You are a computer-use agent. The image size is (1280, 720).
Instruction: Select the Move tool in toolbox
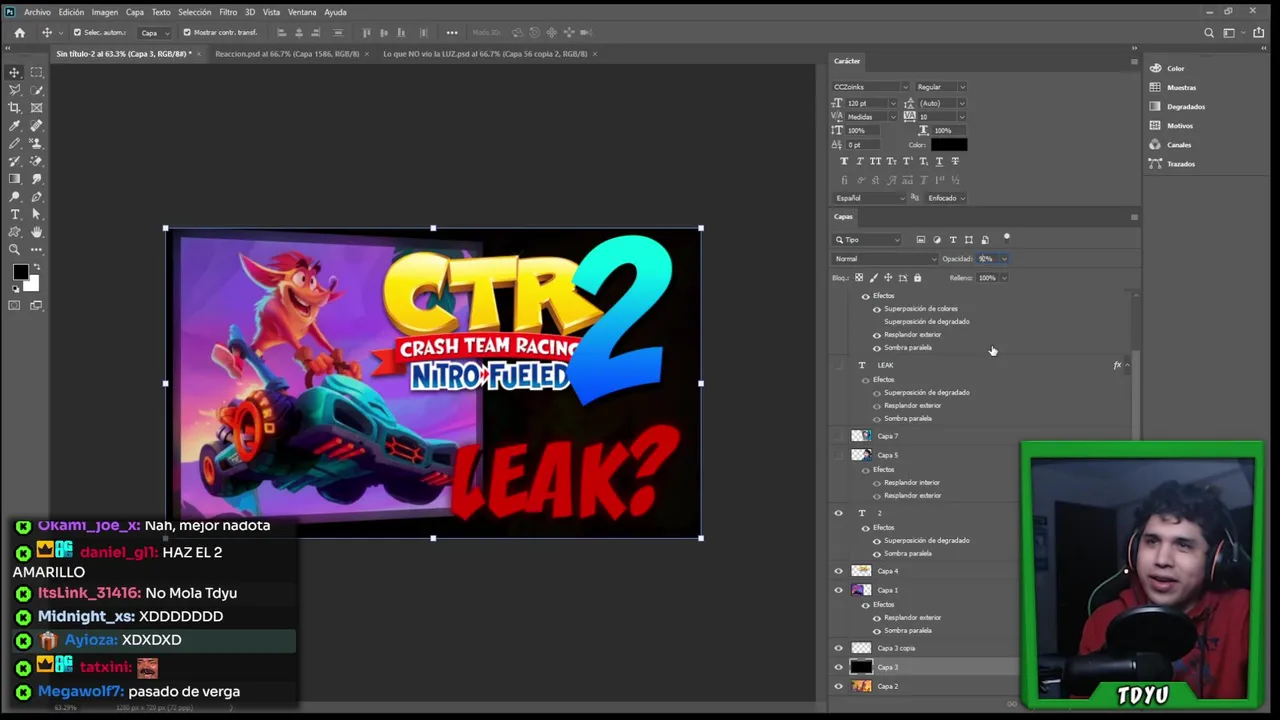(x=15, y=72)
